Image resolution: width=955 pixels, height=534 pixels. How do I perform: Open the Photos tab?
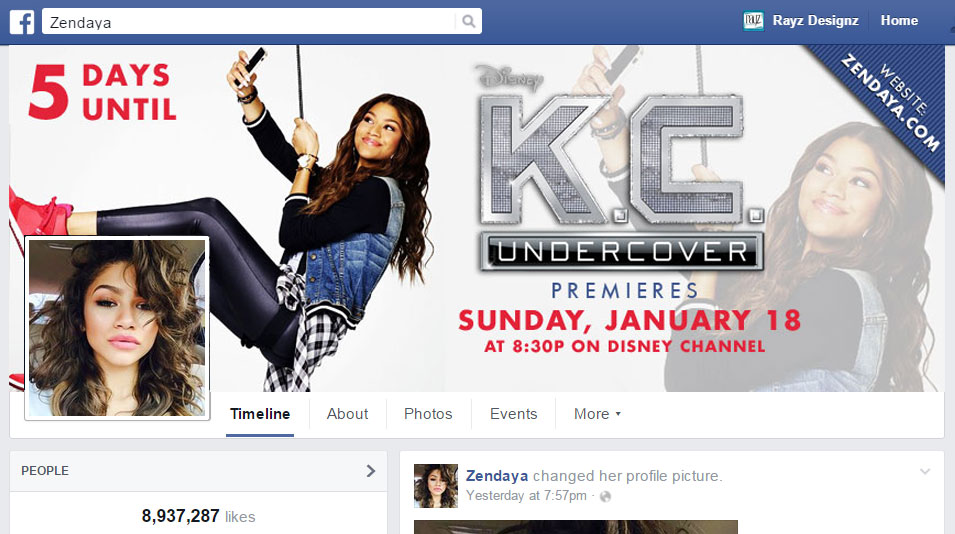point(428,414)
